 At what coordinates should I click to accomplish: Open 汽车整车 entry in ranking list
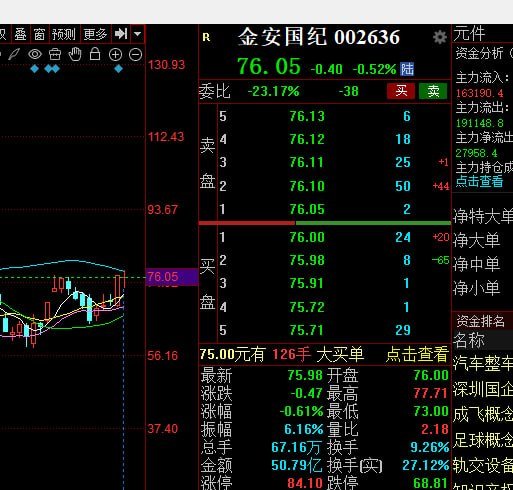[x=483, y=363]
